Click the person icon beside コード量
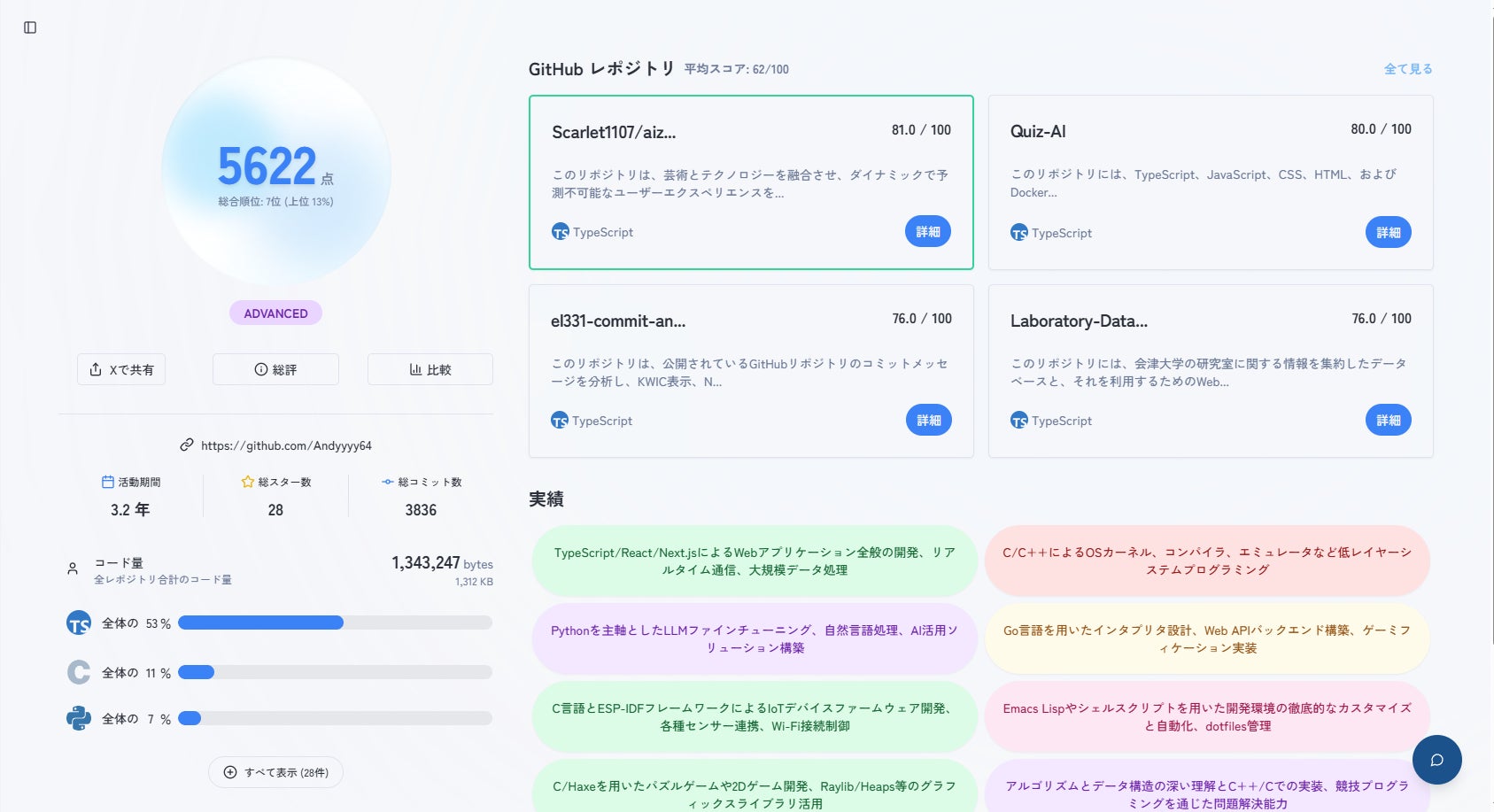Image resolution: width=1494 pixels, height=812 pixels. click(73, 569)
